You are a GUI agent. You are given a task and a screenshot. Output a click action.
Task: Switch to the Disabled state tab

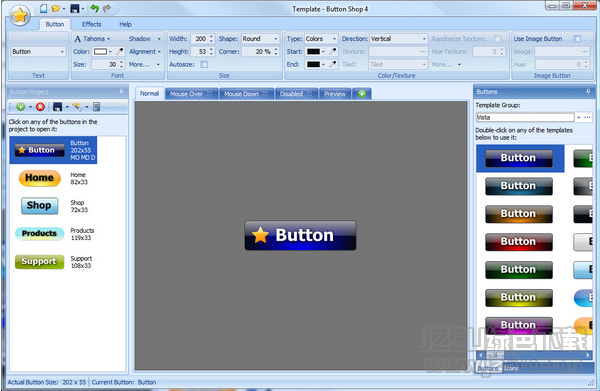pyautogui.click(x=296, y=94)
